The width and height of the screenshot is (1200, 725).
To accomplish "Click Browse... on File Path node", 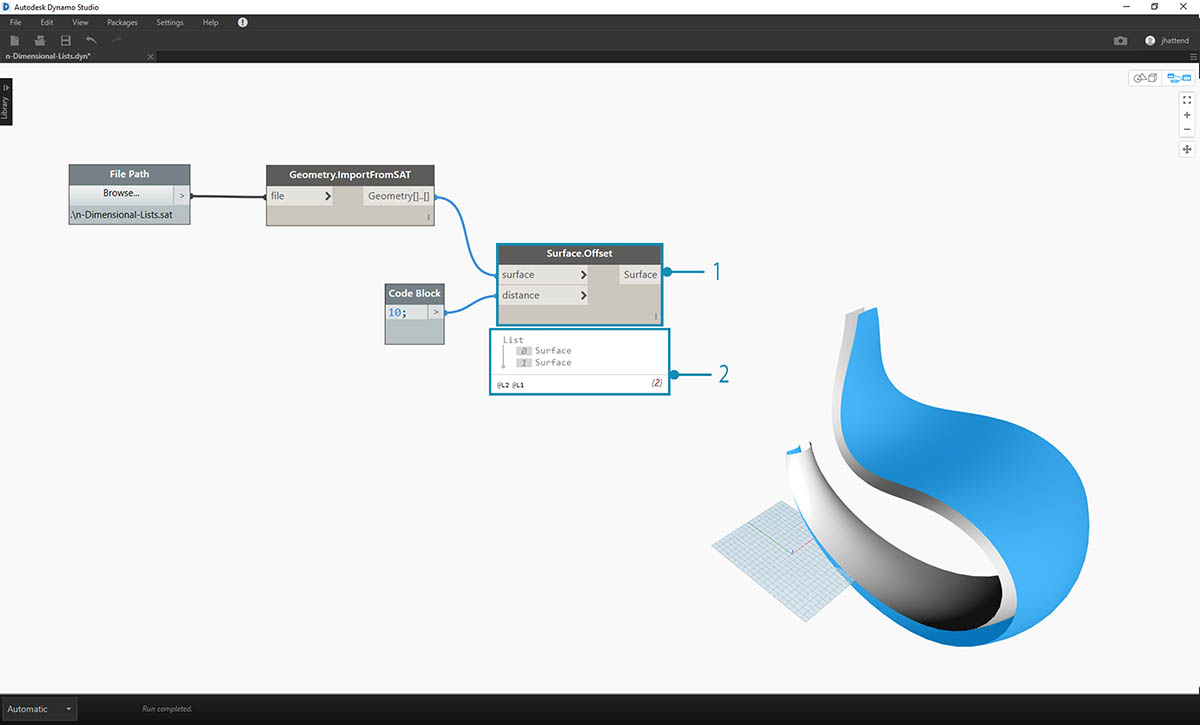I will click(x=121, y=194).
